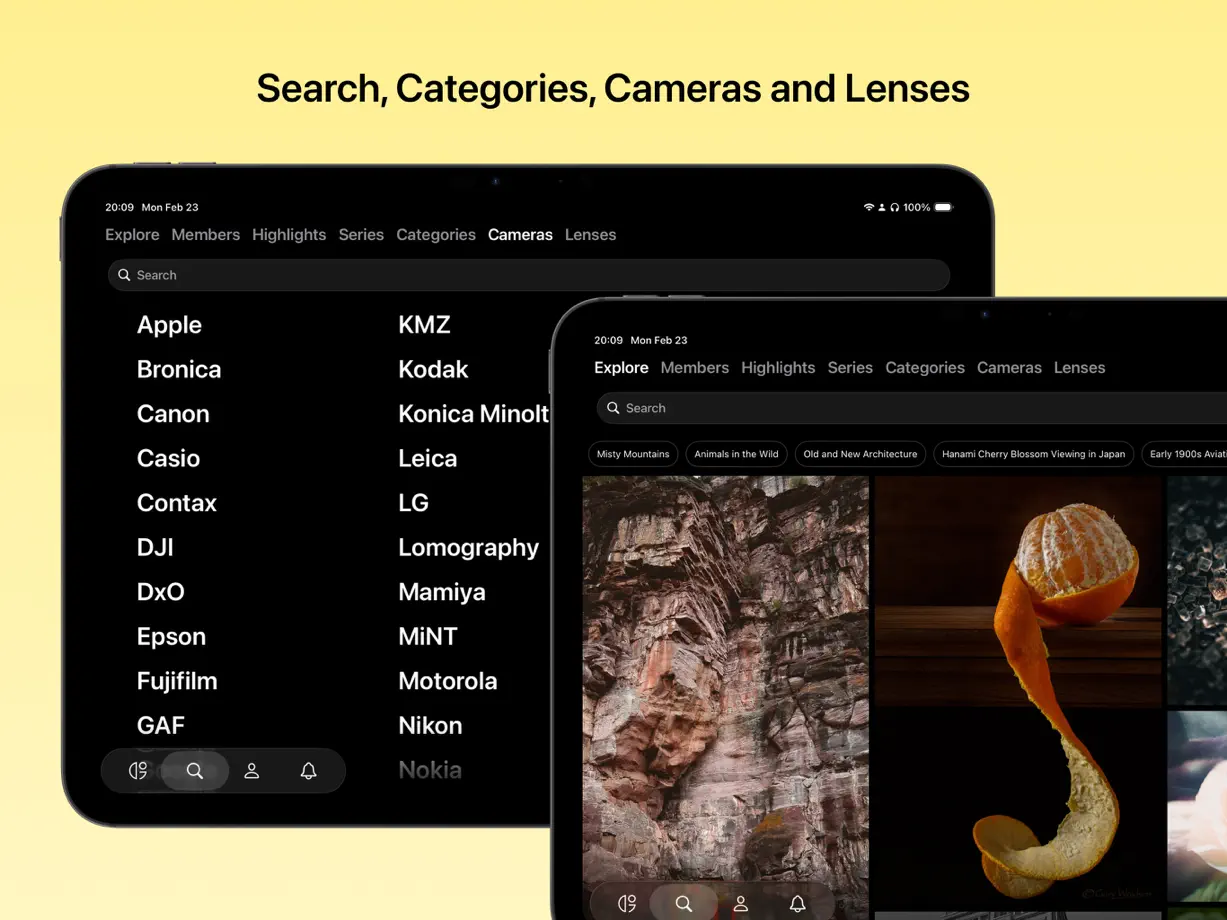Select the Series tab on the Cameras screen
Screen dimensions: 1227x920
[361, 235]
